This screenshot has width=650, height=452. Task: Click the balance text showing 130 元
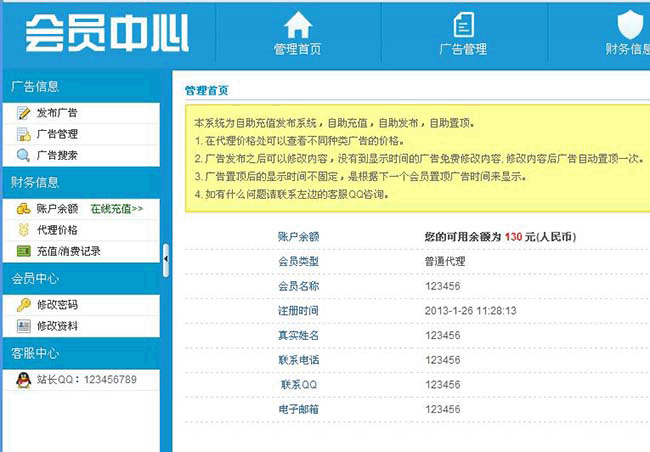(x=500, y=237)
